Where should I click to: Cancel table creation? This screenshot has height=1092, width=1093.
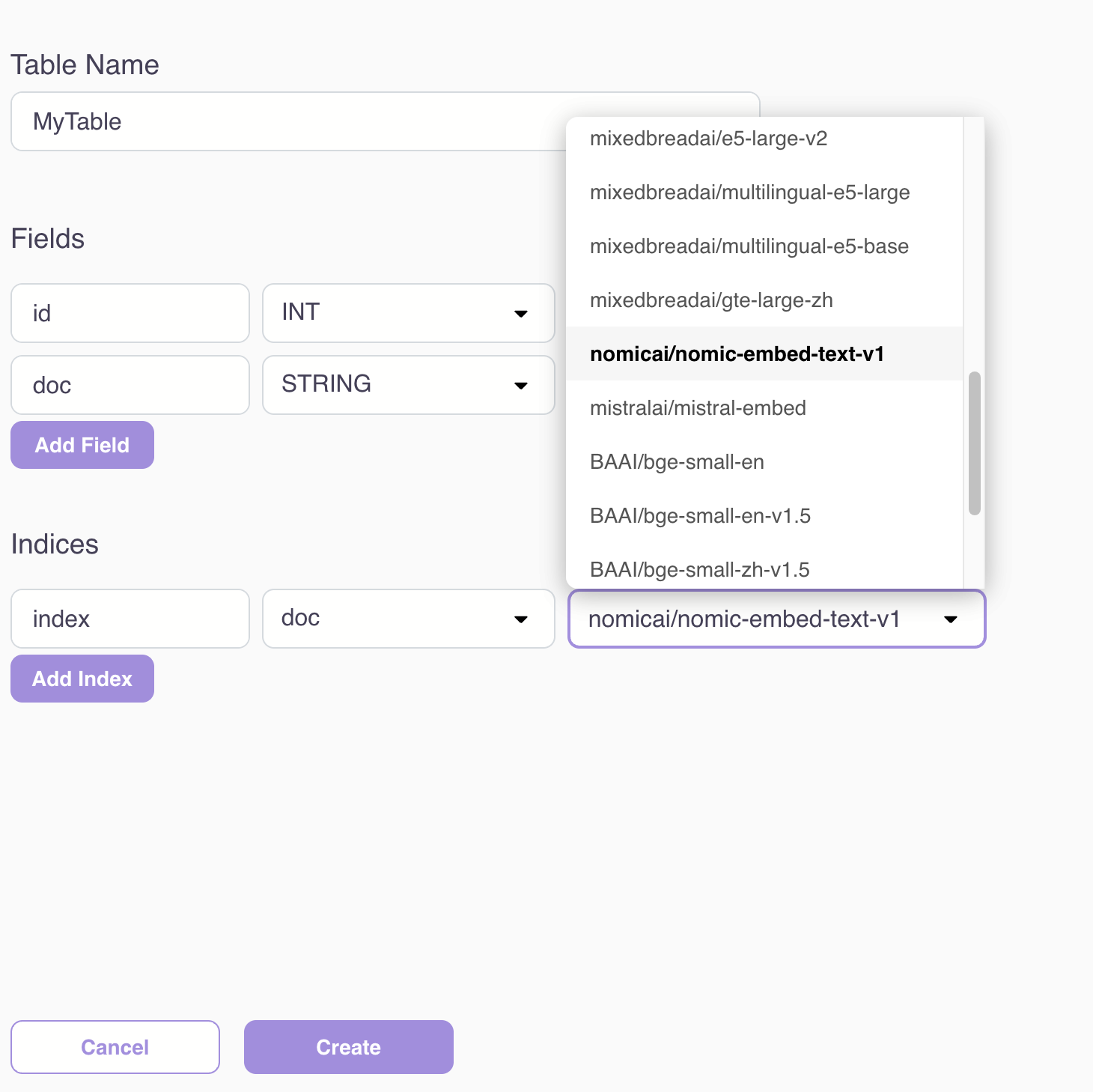(115, 1047)
